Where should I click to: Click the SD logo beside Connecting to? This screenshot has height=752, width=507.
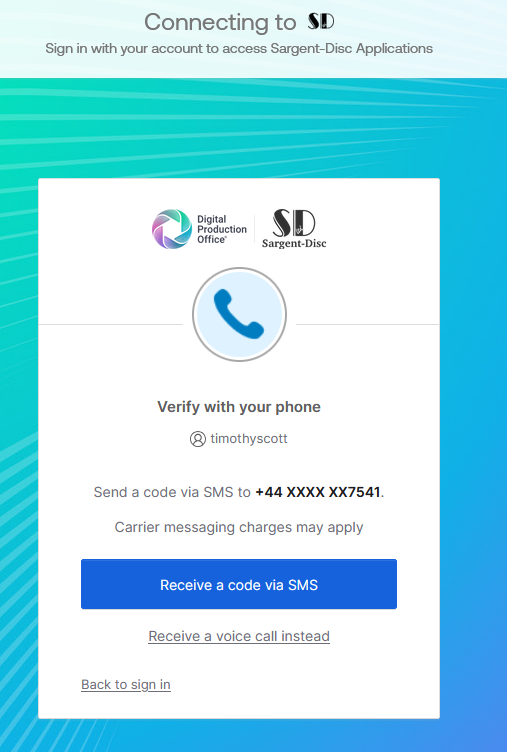coord(320,21)
